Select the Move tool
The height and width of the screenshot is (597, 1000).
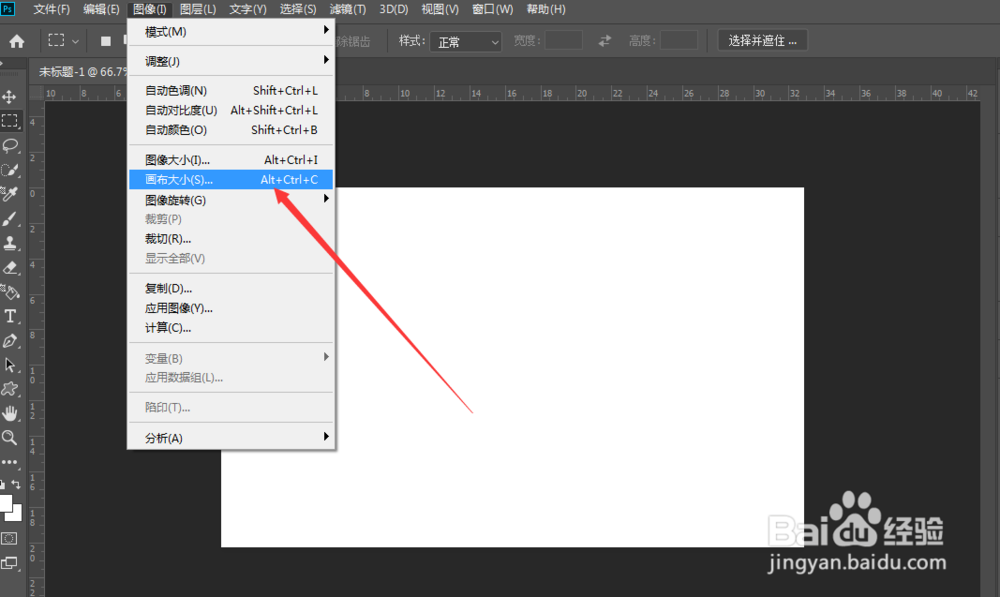click(10, 97)
